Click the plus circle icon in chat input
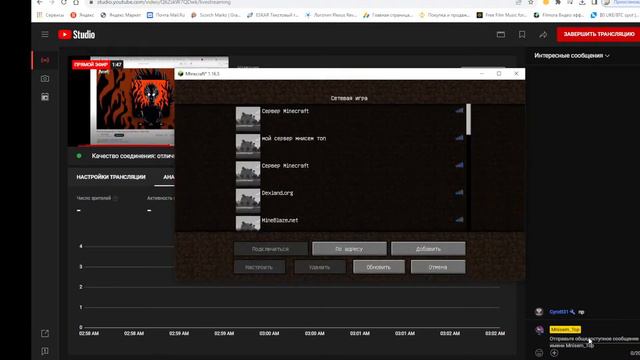 pos(554,353)
